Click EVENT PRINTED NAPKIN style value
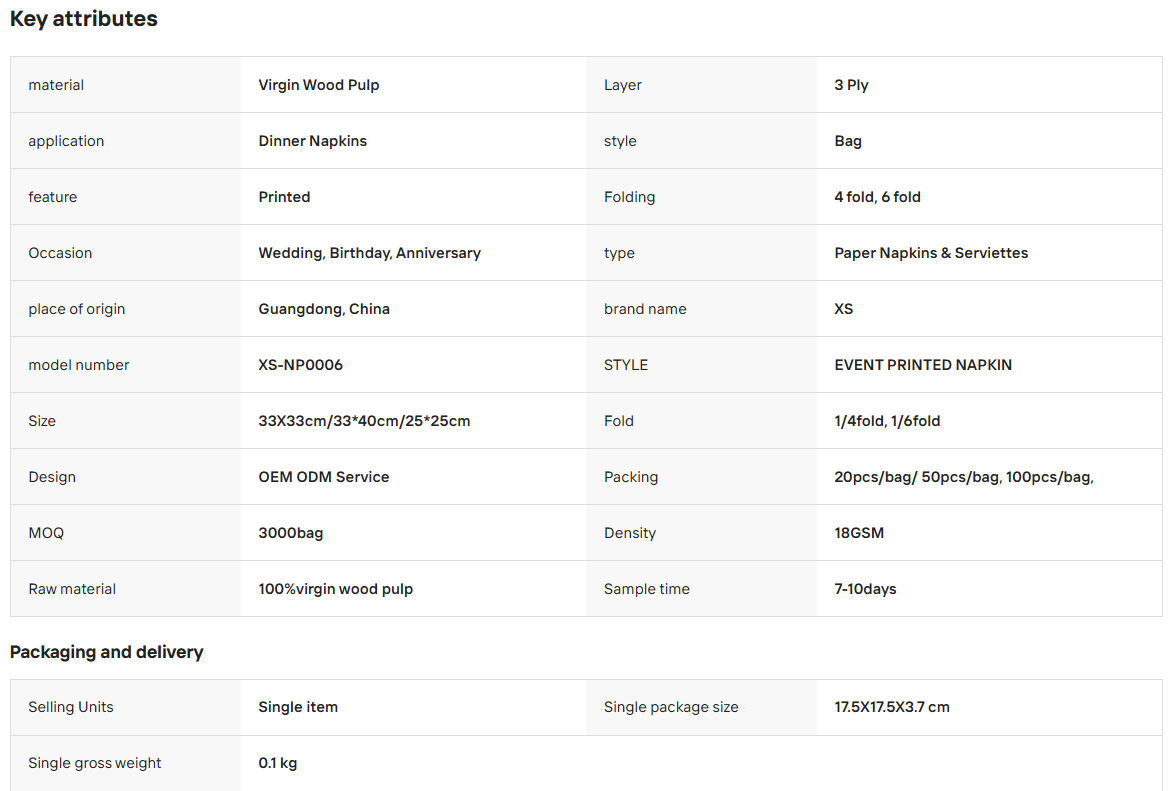Screen dimensions: 1168x791 (x=923, y=365)
